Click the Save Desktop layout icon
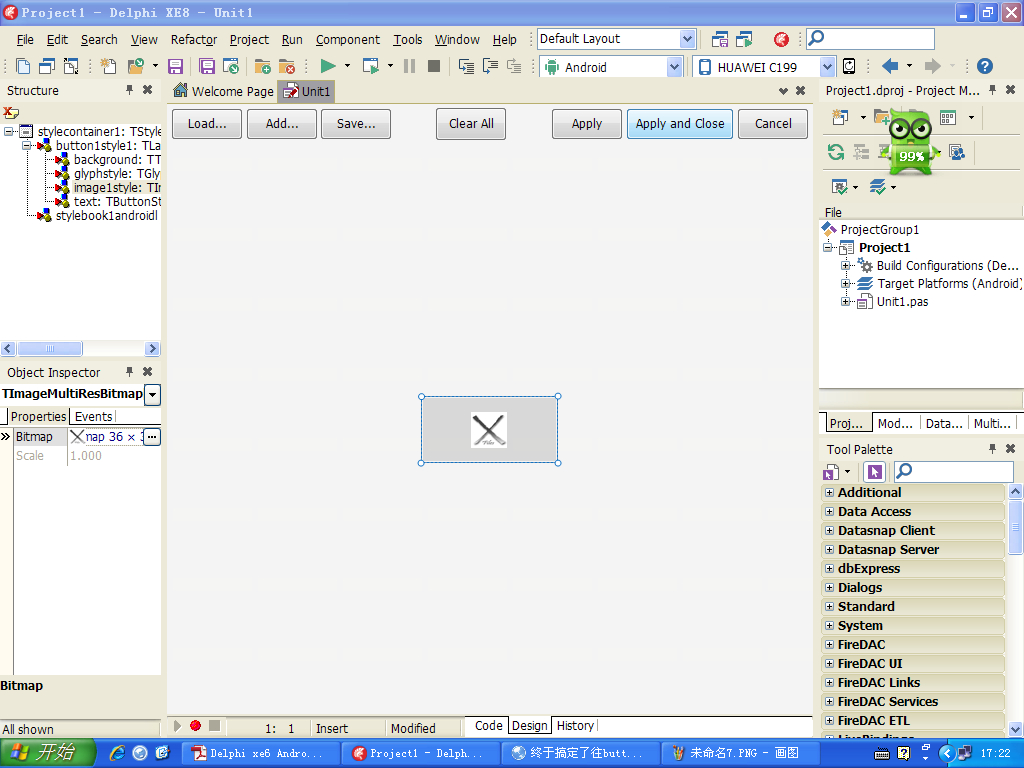Viewport: 1024px width, 768px height. click(720, 39)
